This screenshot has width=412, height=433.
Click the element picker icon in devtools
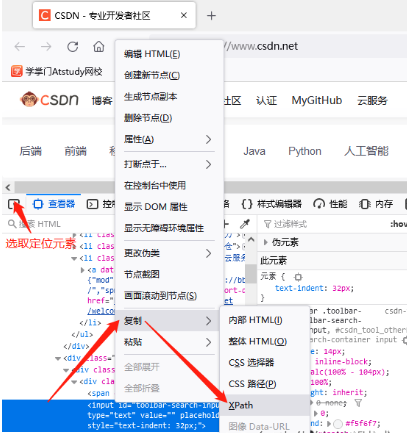(x=14, y=204)
